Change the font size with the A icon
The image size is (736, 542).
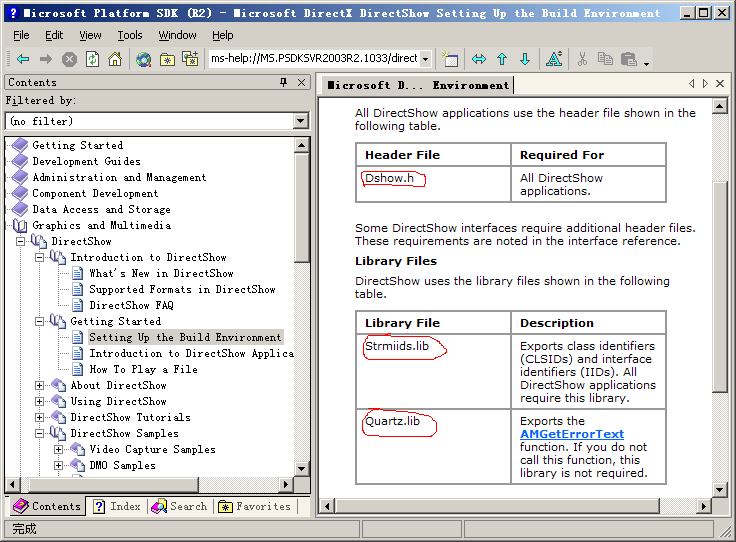click(554, 59)
